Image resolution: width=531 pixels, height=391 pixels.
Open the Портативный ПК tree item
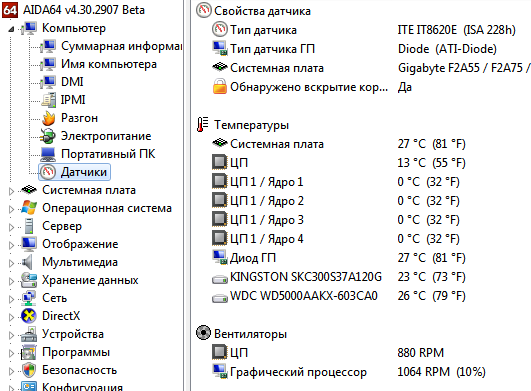point(108,154)
